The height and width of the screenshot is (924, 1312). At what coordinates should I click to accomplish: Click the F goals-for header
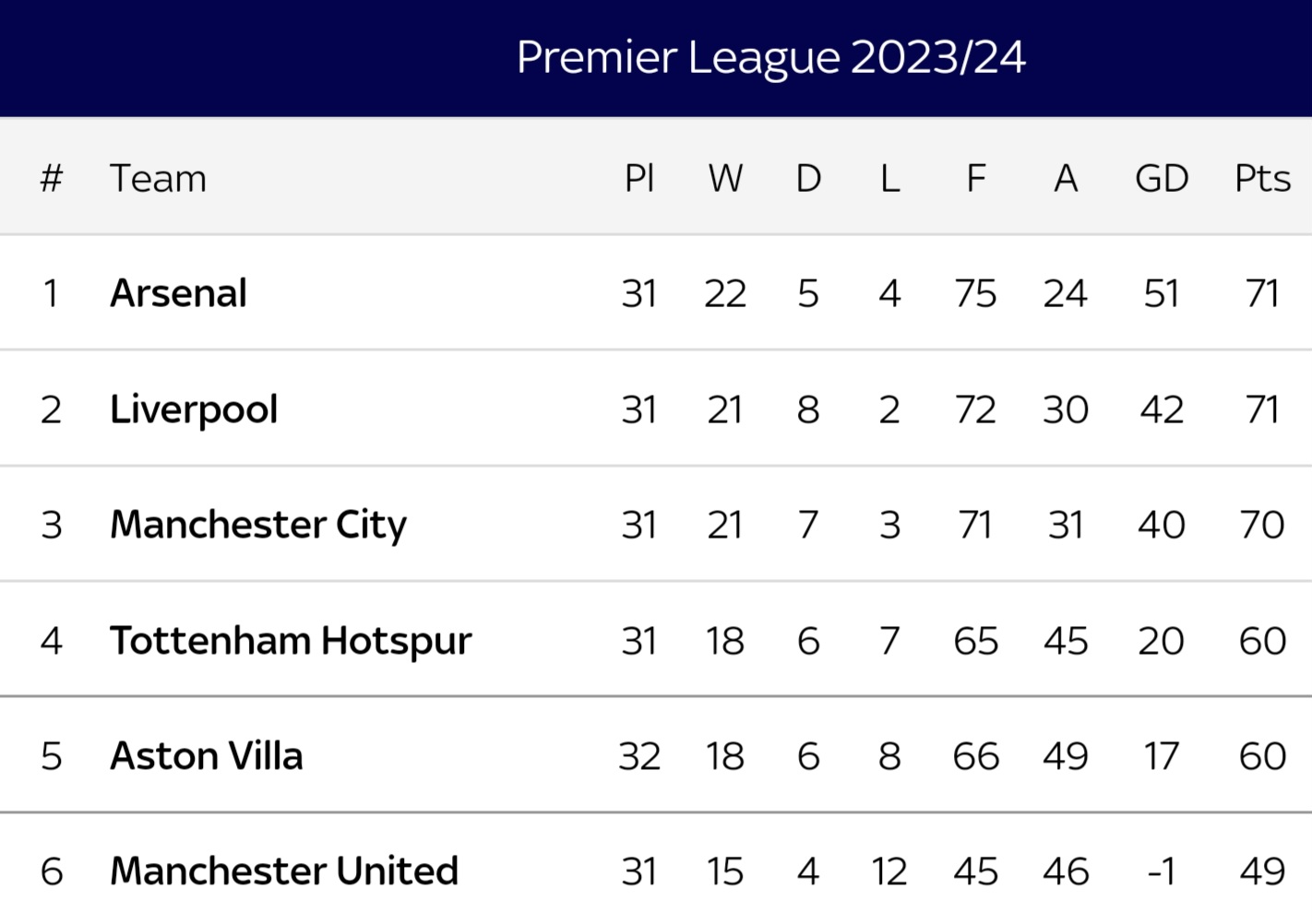coord(976,178)
